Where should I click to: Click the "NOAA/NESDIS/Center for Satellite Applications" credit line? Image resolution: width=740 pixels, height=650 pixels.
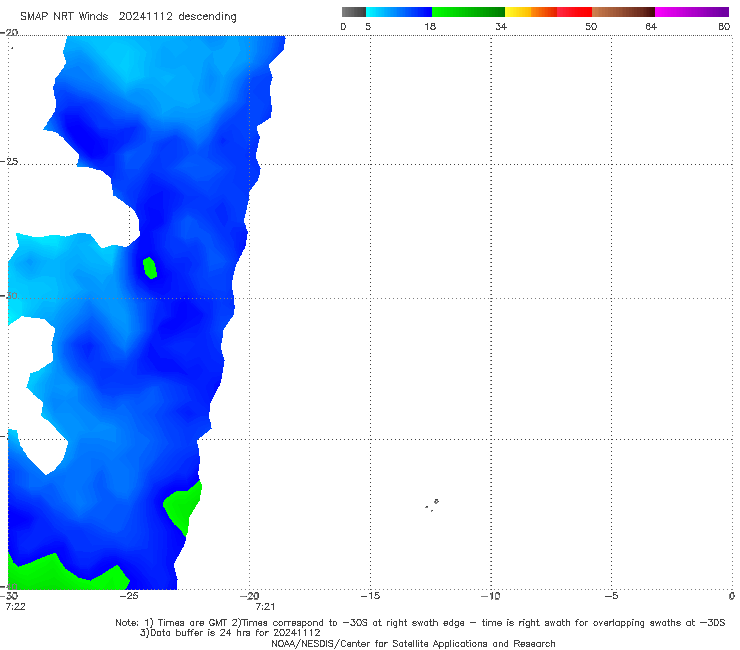pos(413,643)
